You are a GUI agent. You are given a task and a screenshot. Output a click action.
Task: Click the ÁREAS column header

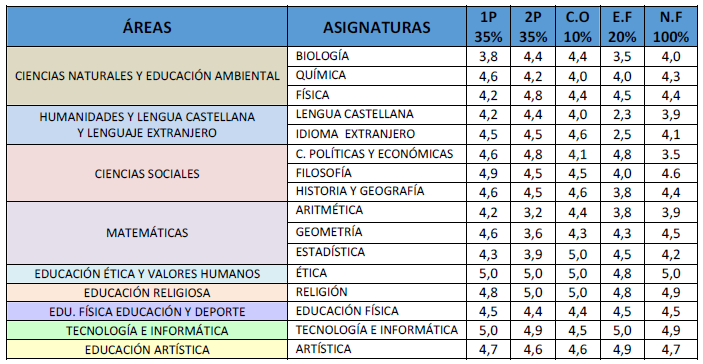pos(147,27)
